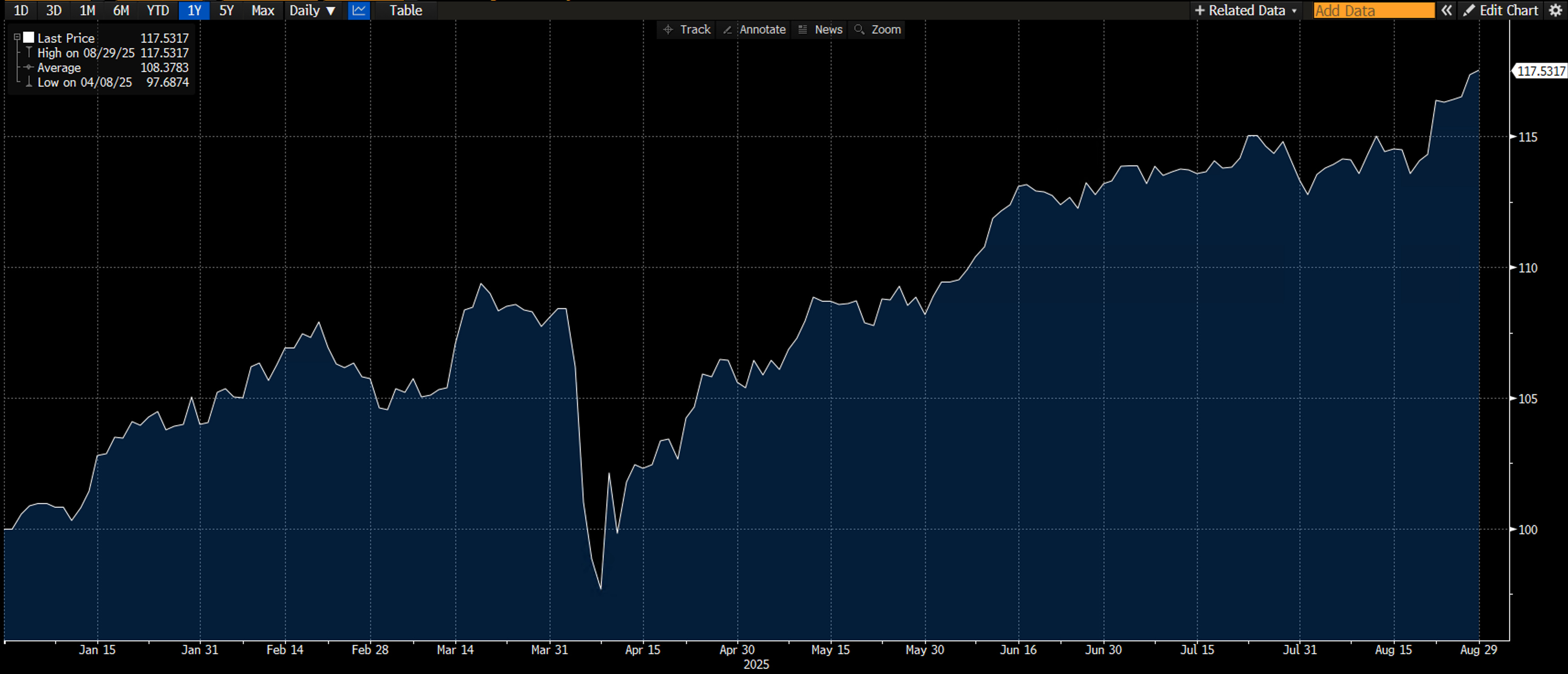
Task: Select the 1D time range
Action: 21,11
